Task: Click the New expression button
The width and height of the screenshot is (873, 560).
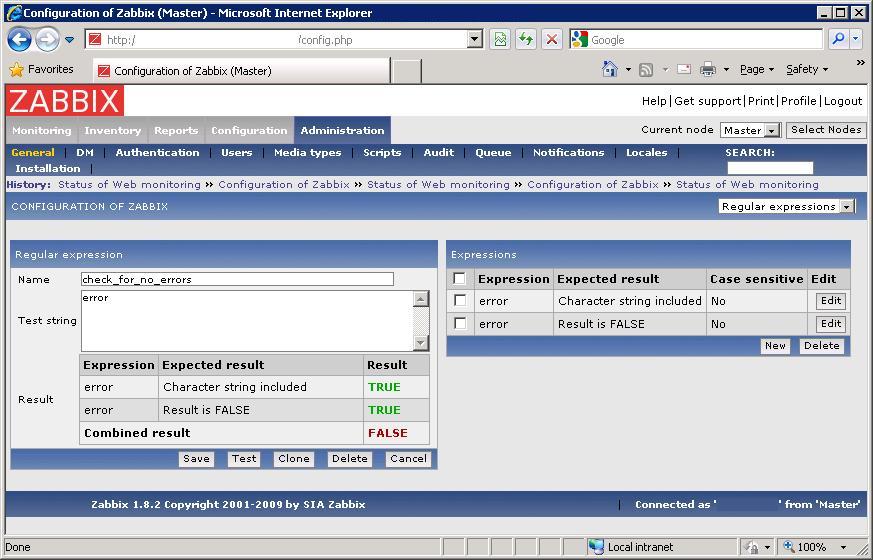Action: (775, 346)
